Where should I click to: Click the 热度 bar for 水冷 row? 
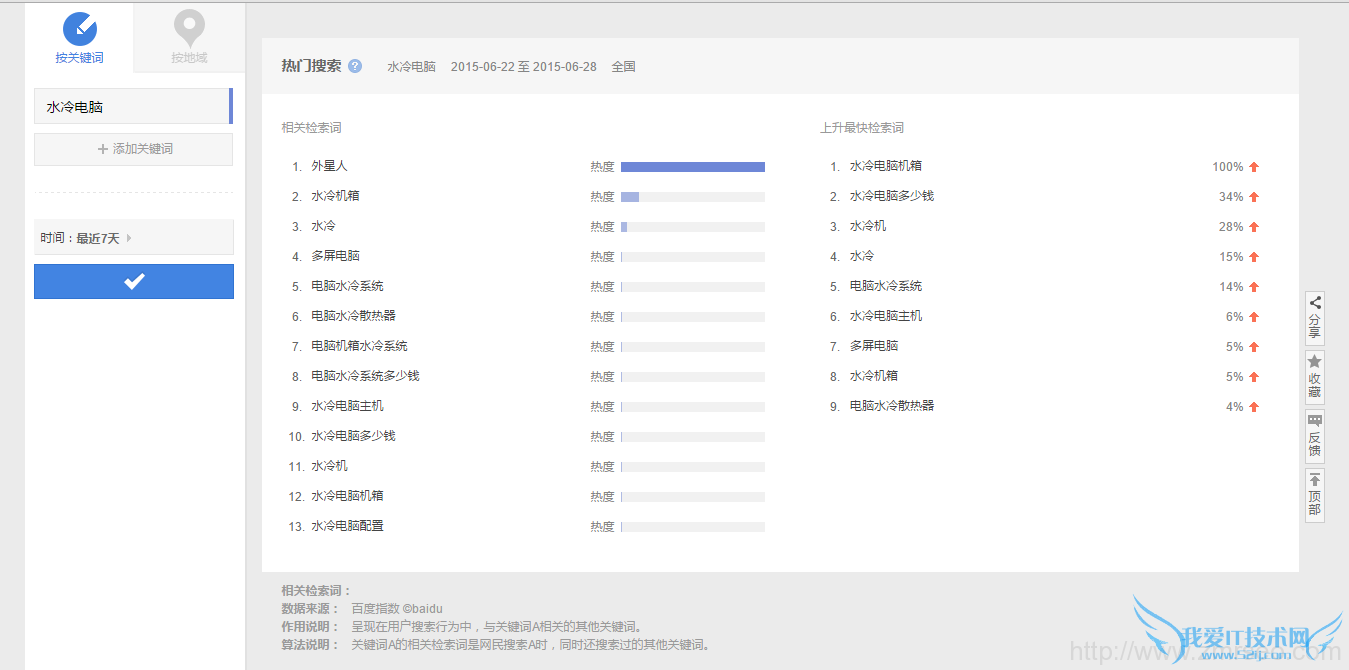[x=693, y=227]
